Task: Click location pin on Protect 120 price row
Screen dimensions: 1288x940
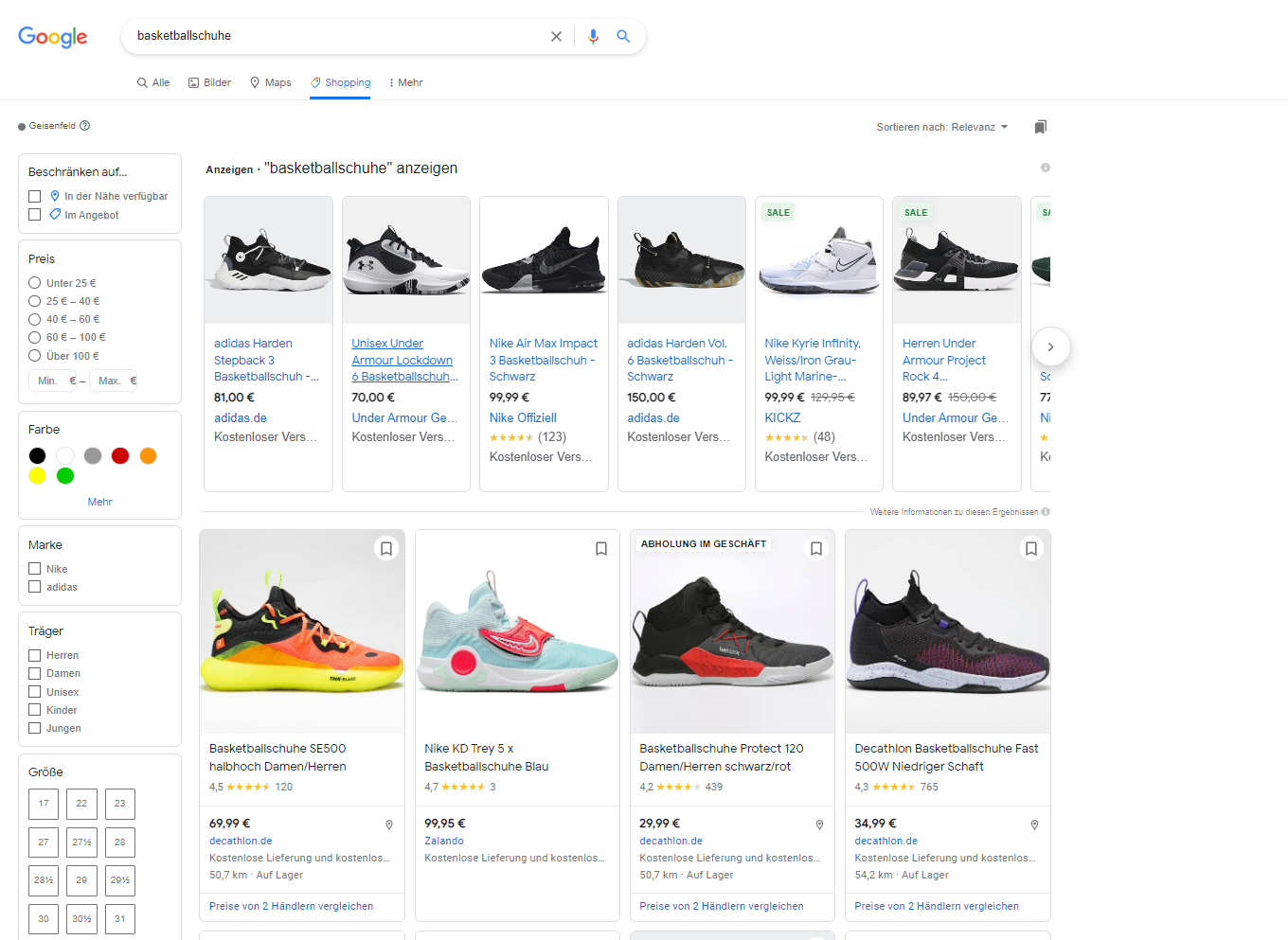Action: coord(819,825)
